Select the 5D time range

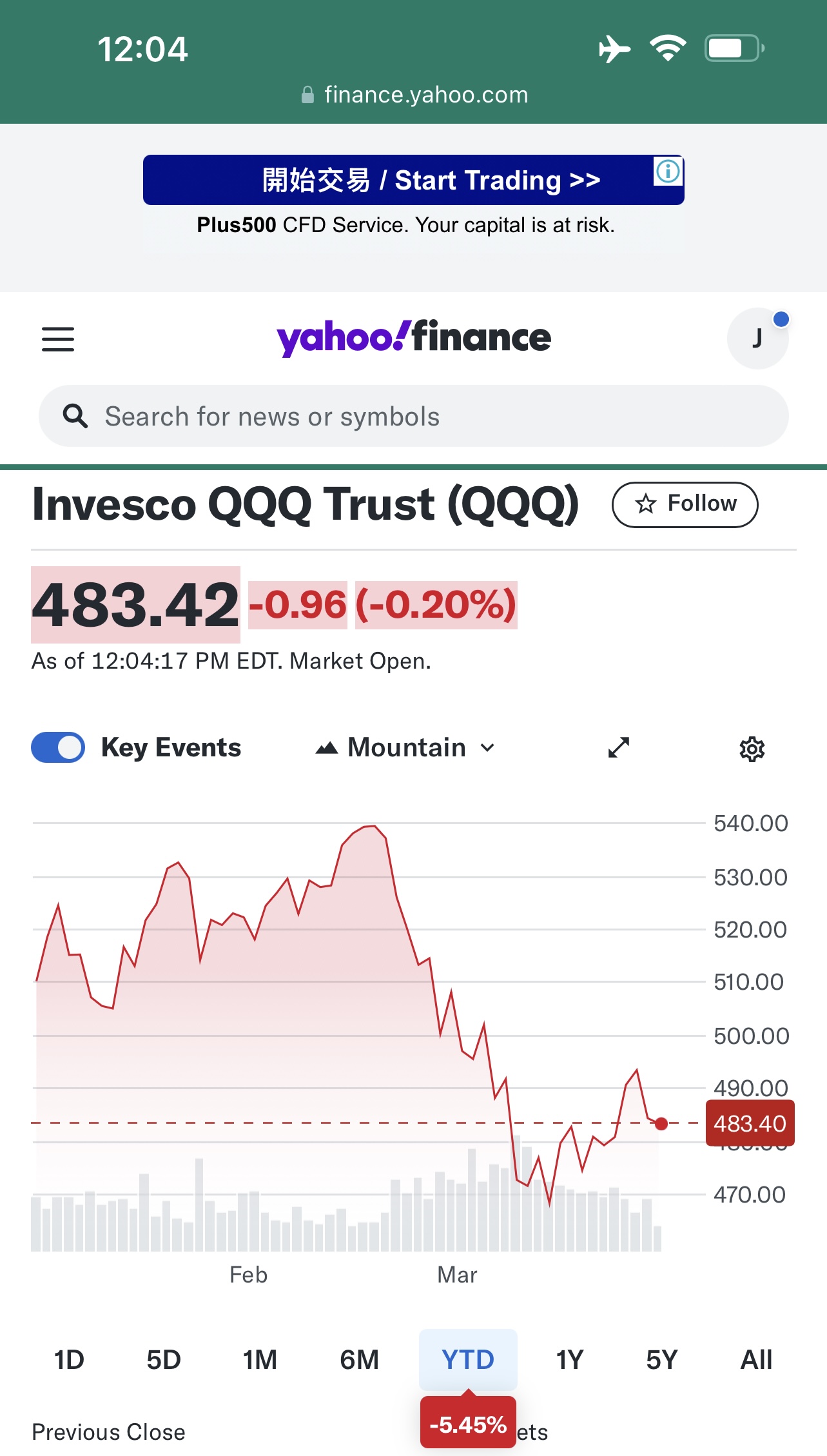(164, 1359)
